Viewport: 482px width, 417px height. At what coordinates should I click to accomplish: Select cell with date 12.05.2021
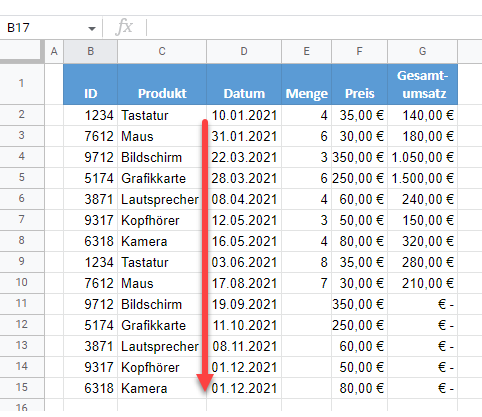tap(244, 220)
